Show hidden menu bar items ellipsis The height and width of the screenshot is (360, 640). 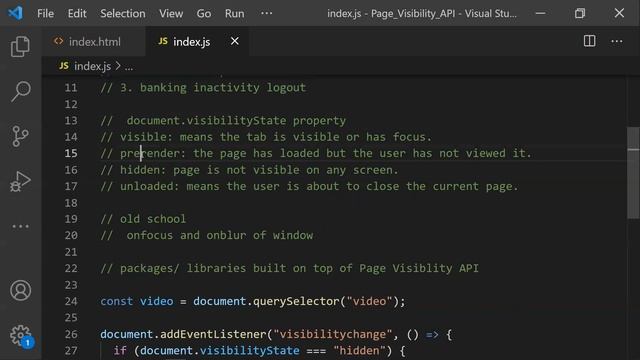click(x=267, y=13)
